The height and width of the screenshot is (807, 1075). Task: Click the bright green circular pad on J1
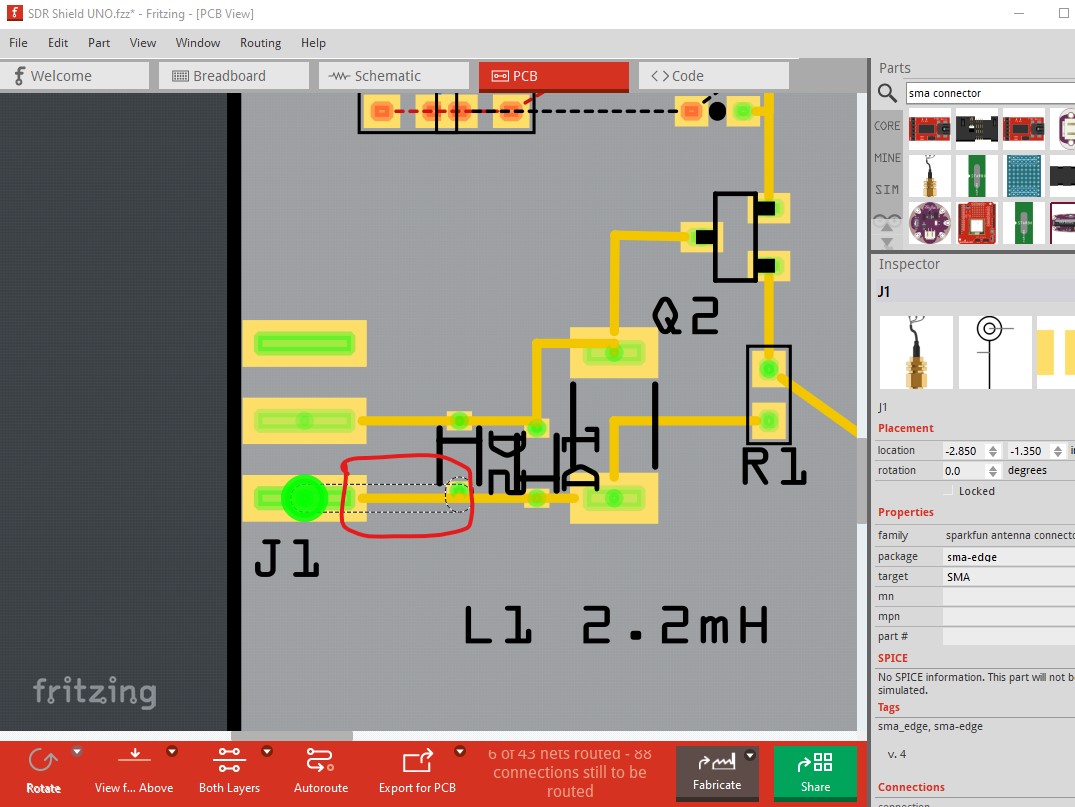304,498
